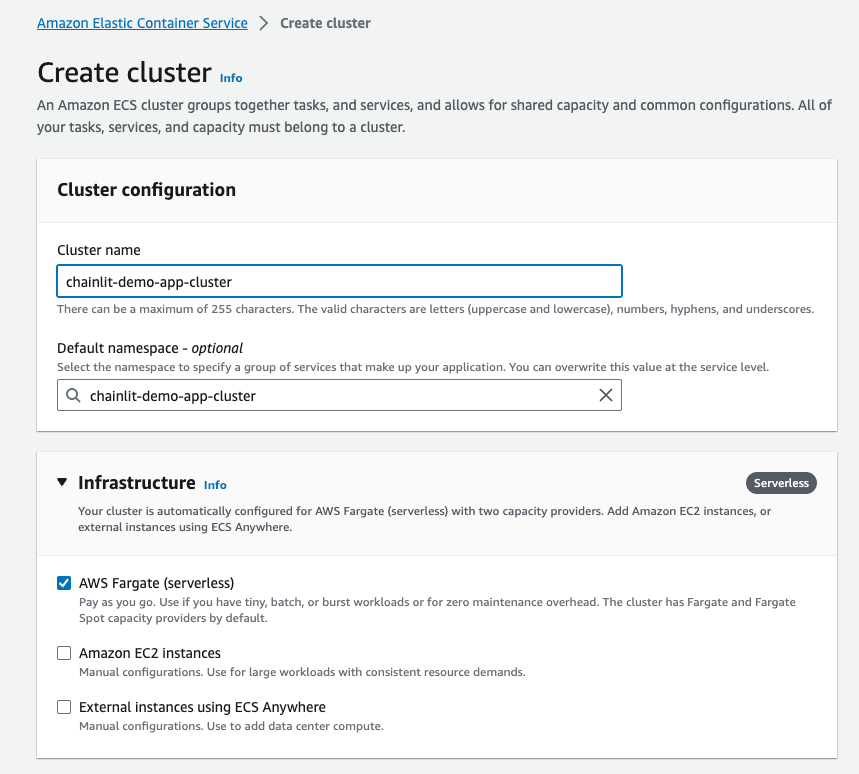Check External instances using ECS Anywhere
Viewport: 859px width, 774px height.
(x=64, y=707)
